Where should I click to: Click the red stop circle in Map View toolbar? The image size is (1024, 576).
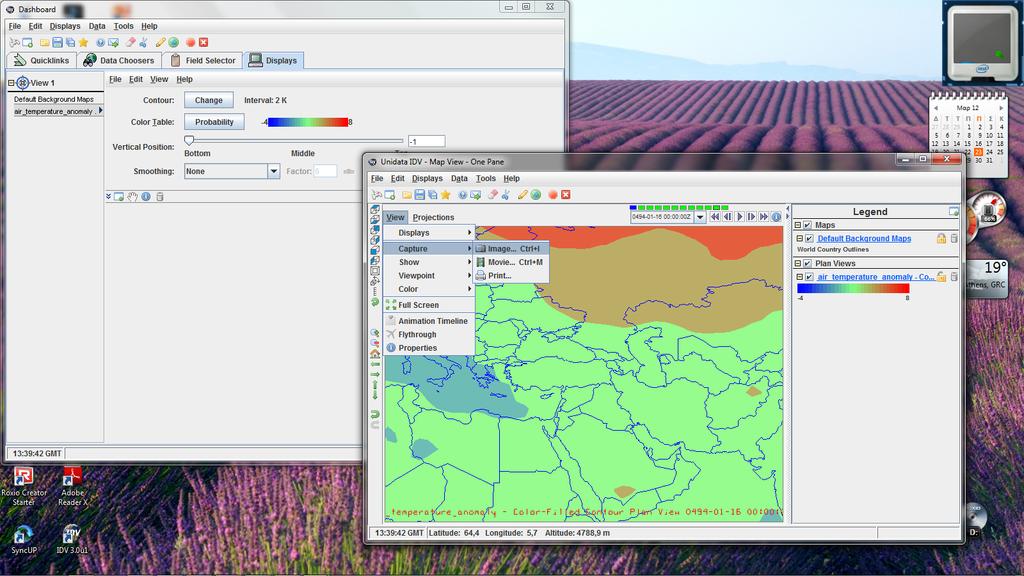pyautogui.click(x=552, y=195)
